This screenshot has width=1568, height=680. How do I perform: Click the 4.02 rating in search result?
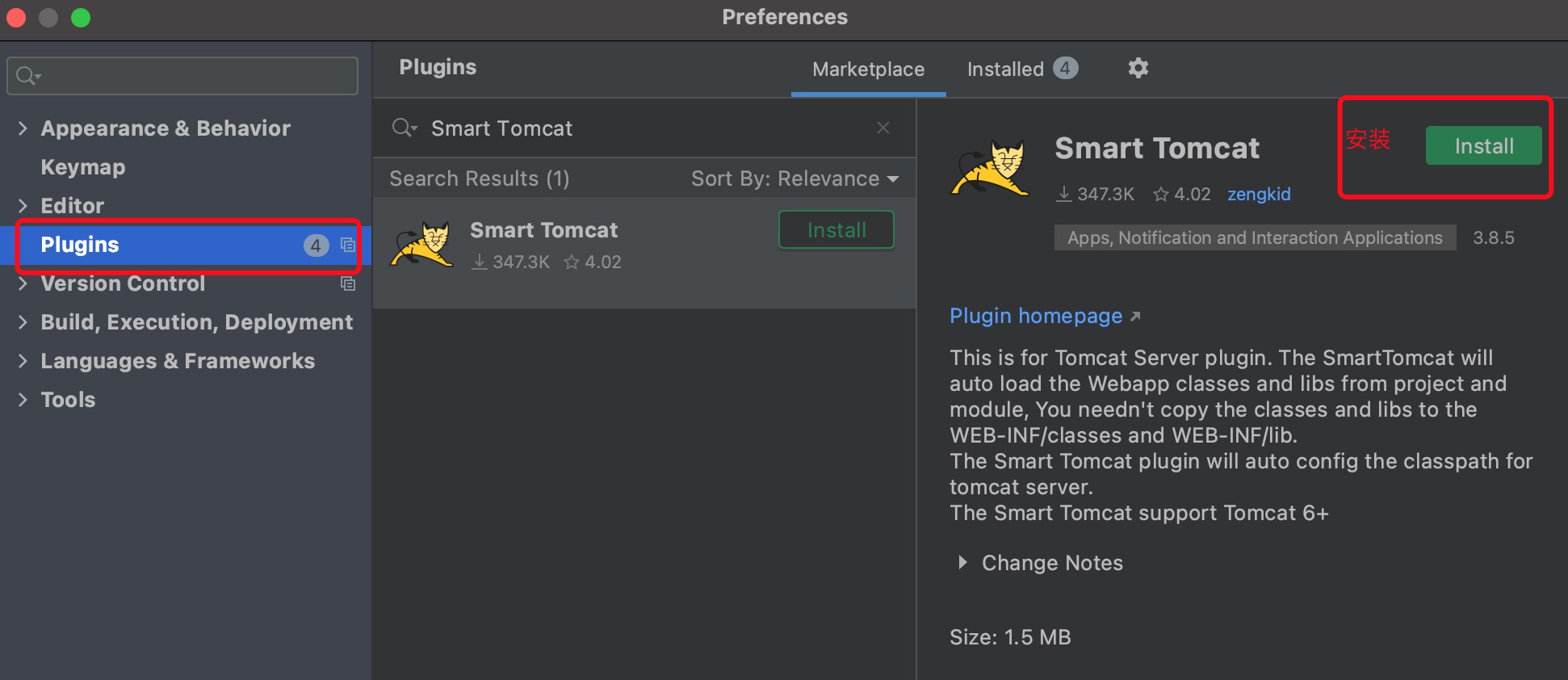(603, 262)
